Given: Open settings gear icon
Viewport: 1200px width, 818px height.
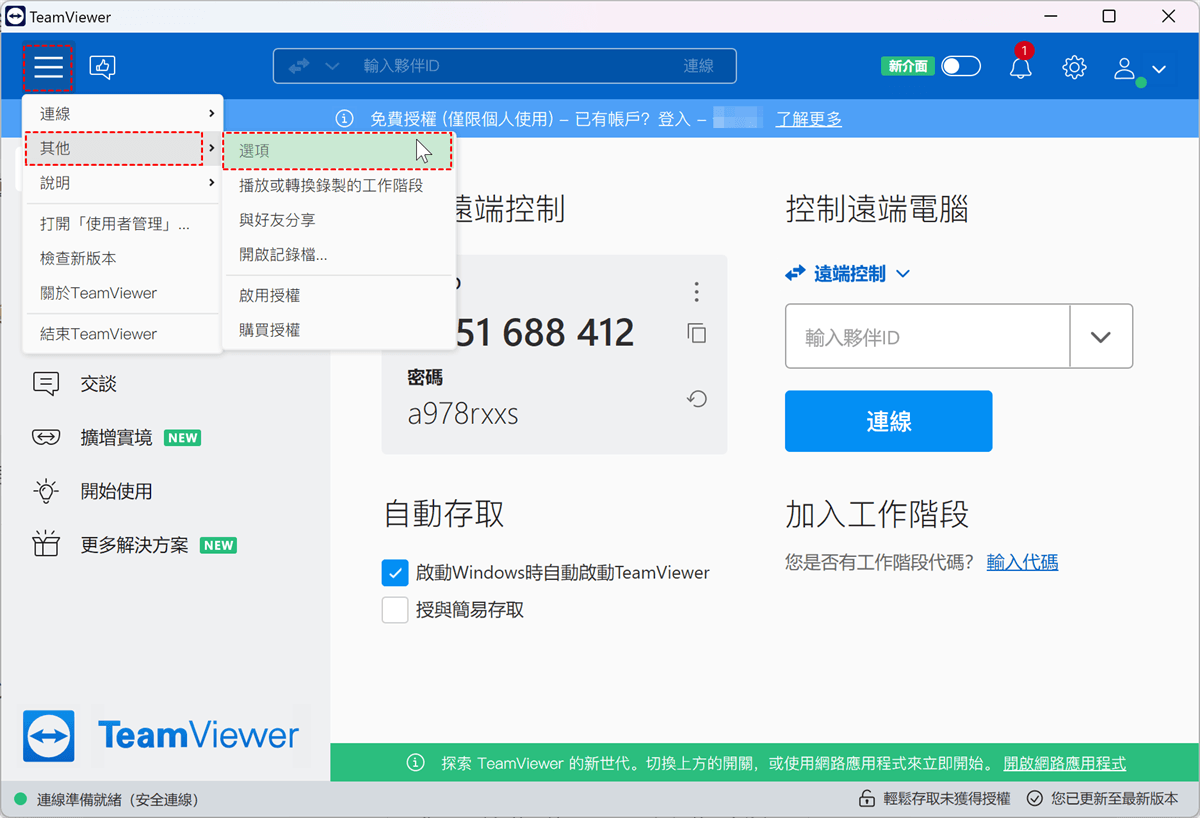Looking at the screenshot, I should (1074, 67).
